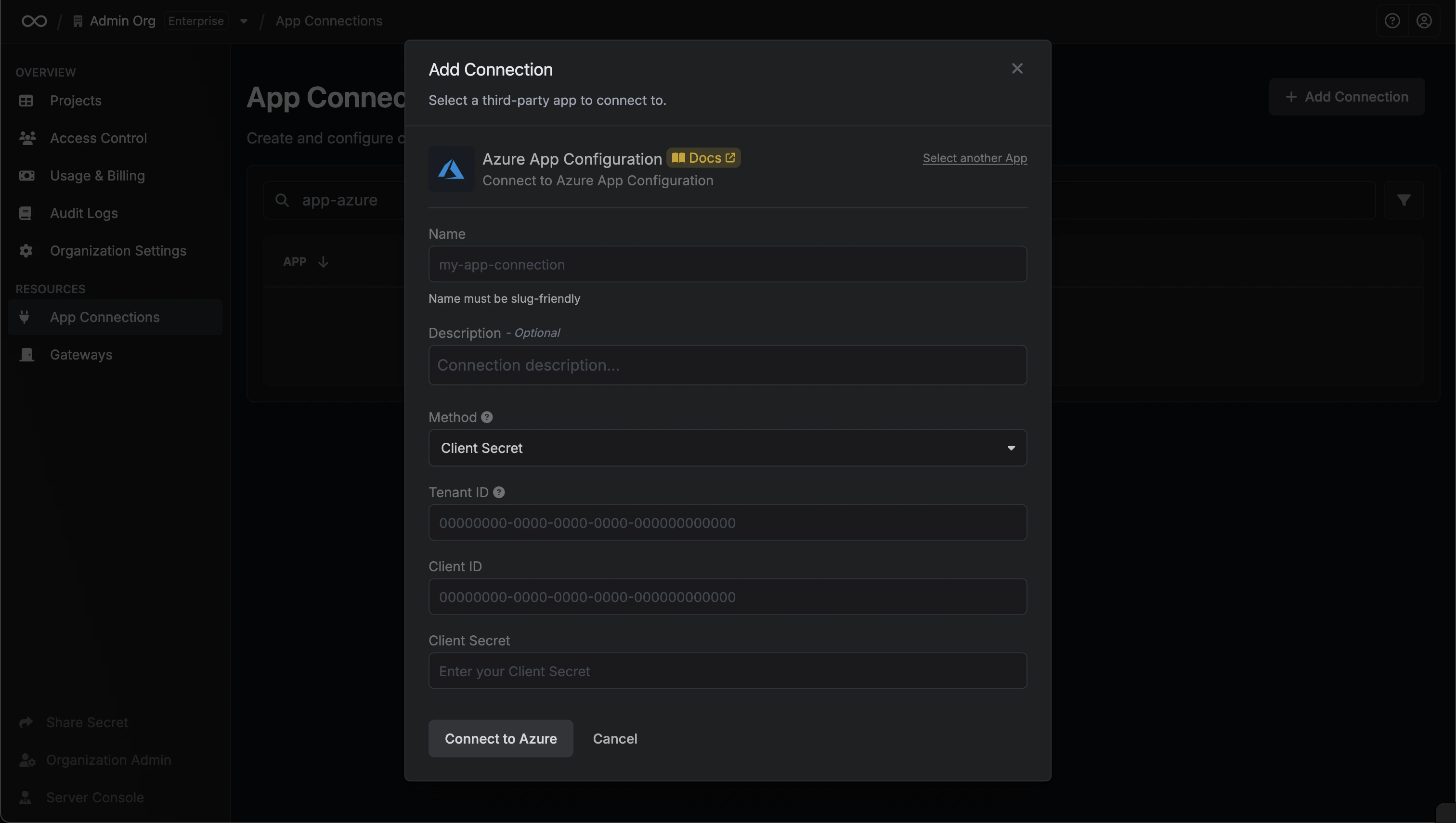
Task: Click App Connections breadcrumb
Action: pos(328,21)
